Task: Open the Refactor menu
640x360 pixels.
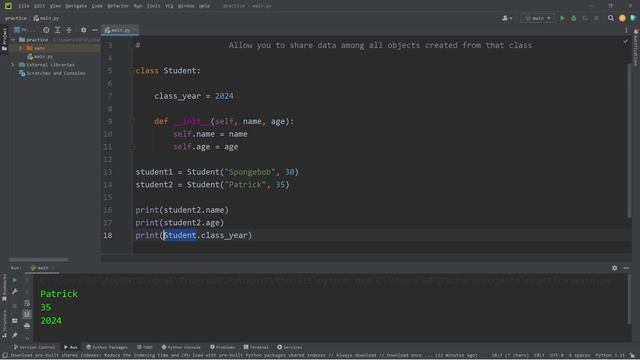Action: 118,6
